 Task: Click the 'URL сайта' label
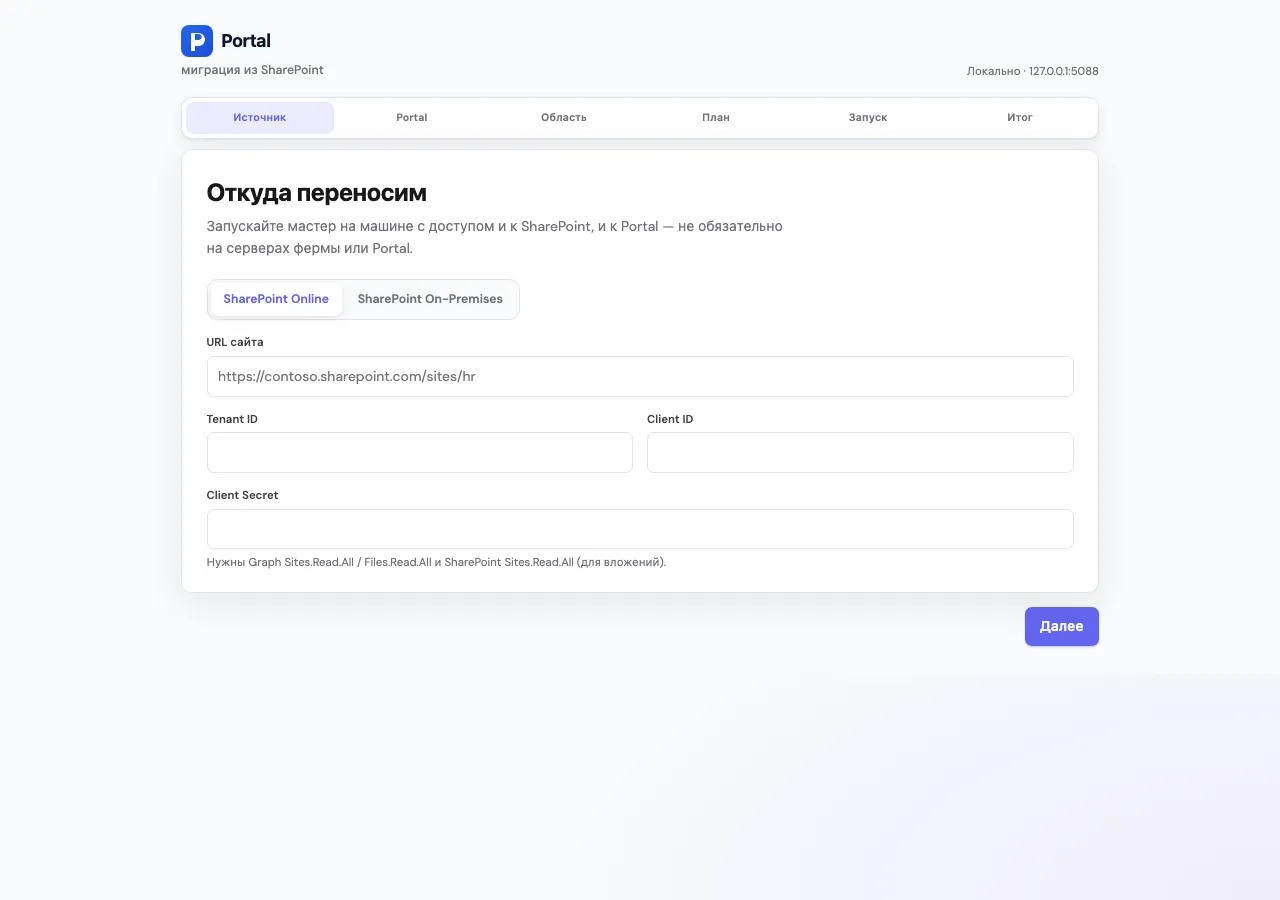pos(235,342)
